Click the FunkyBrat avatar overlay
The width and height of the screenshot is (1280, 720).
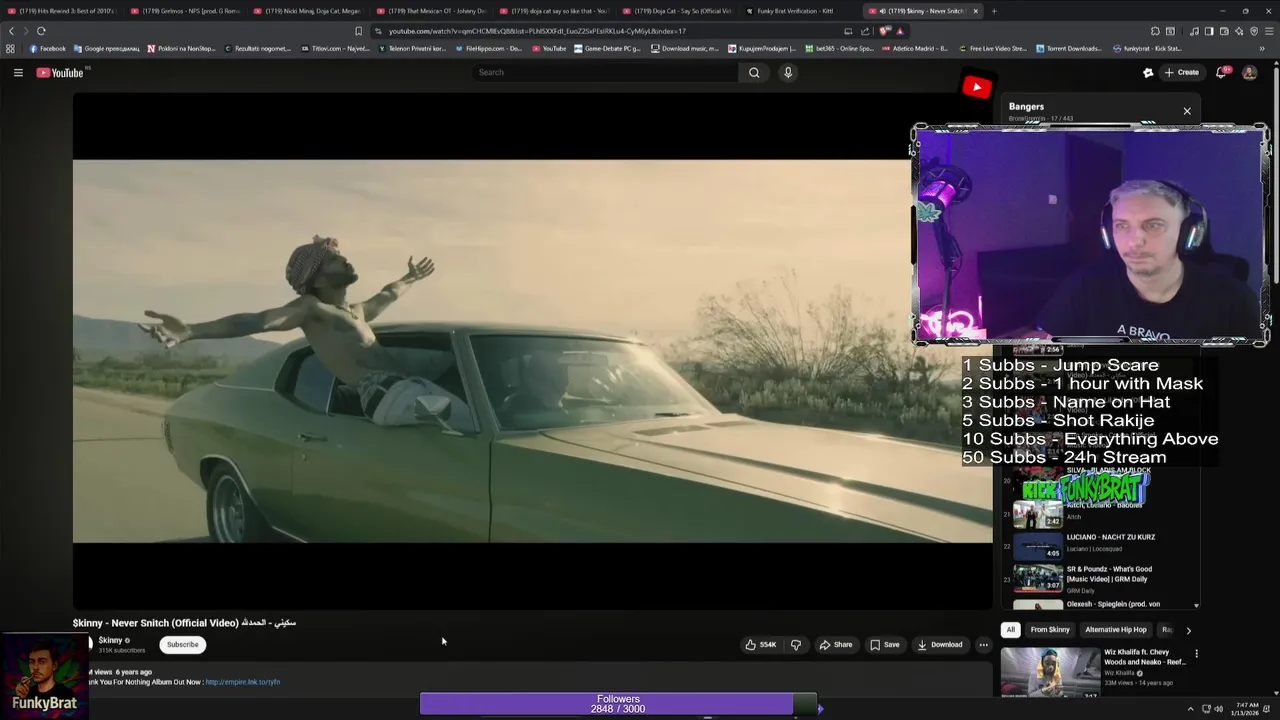[43, 677]
